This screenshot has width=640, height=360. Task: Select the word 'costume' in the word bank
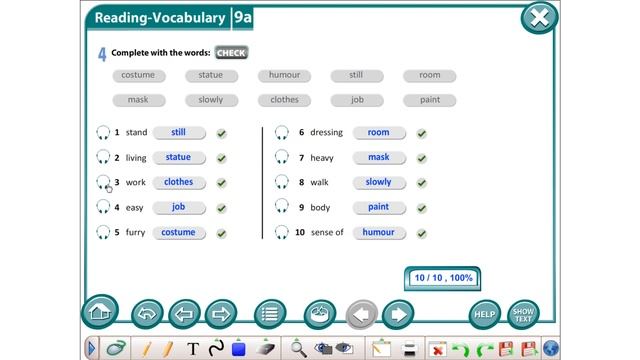click(x=139, y=76)
